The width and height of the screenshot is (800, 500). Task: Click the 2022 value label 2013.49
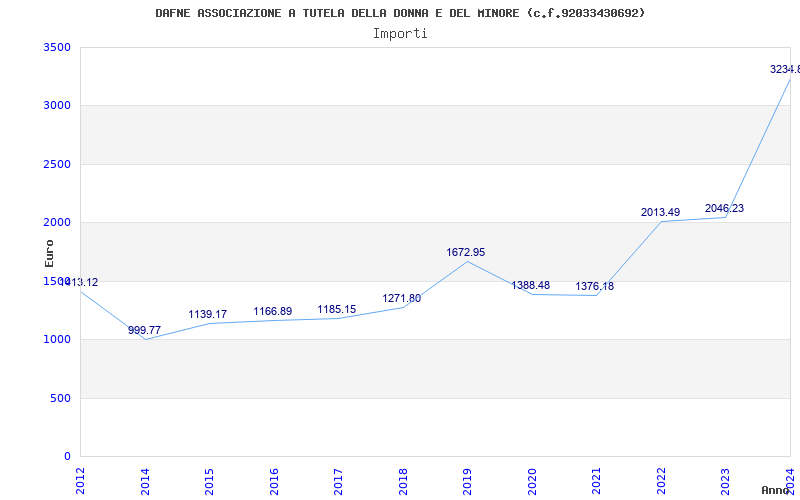[660, 212]
